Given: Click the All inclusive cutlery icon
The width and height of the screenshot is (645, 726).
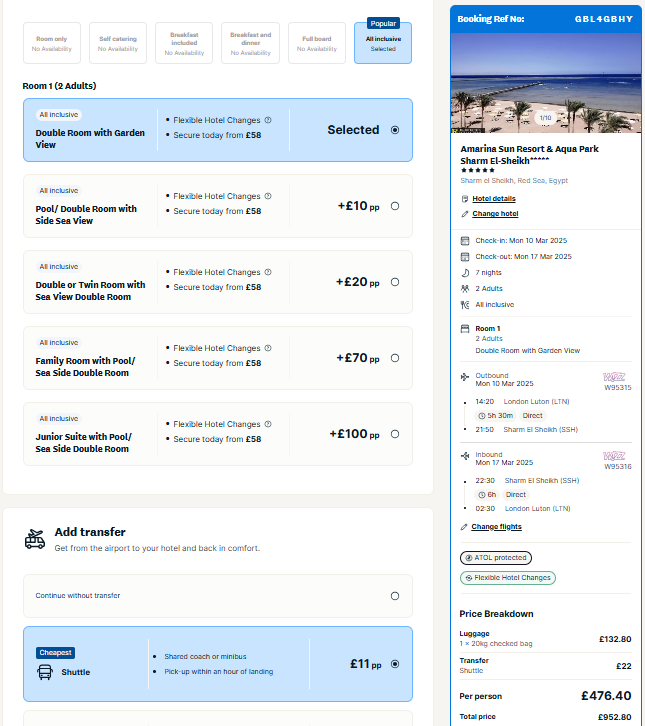Looking at the screenshot, I should click(x=465, y=305).
